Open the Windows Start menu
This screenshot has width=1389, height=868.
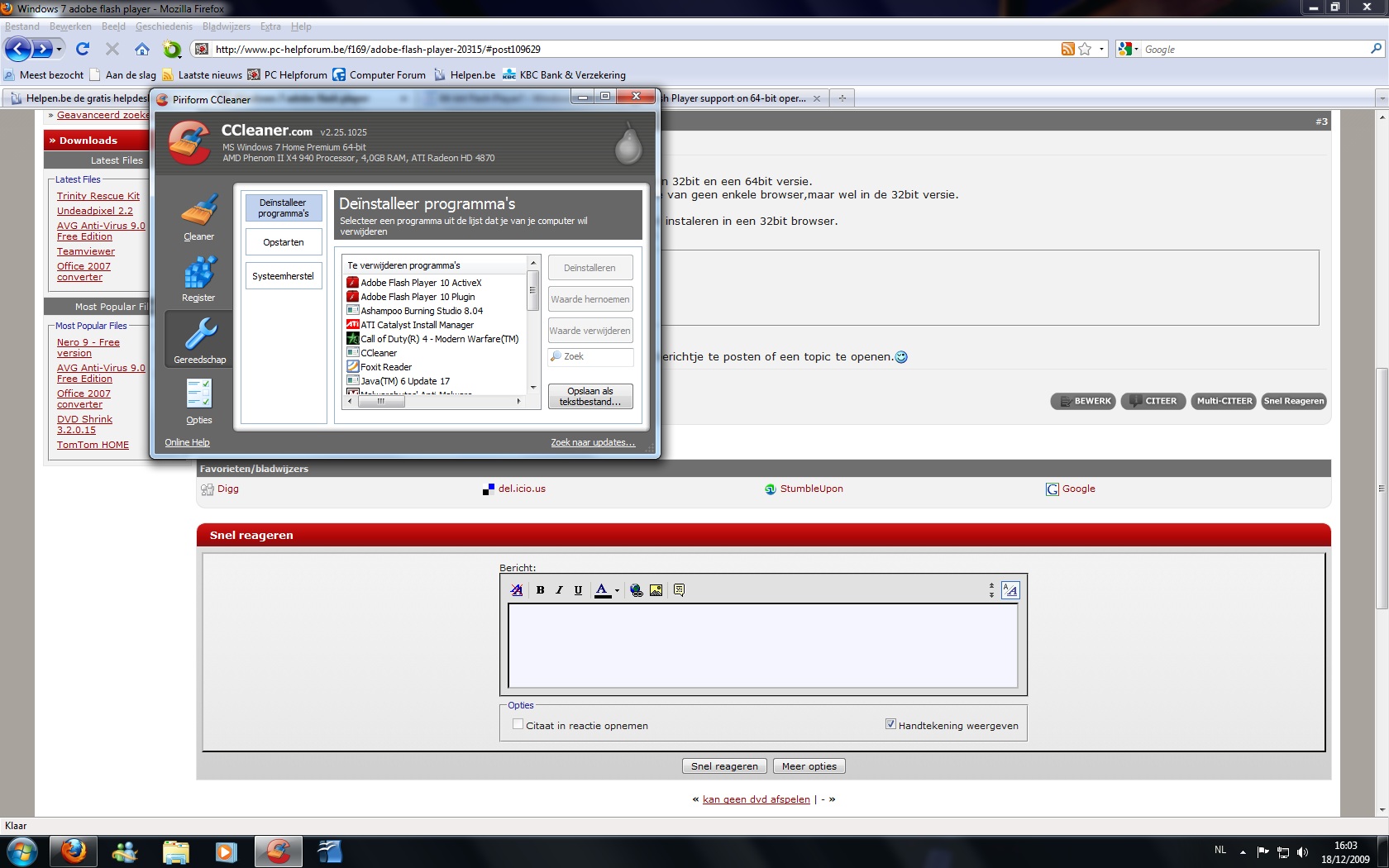[21, 851]
